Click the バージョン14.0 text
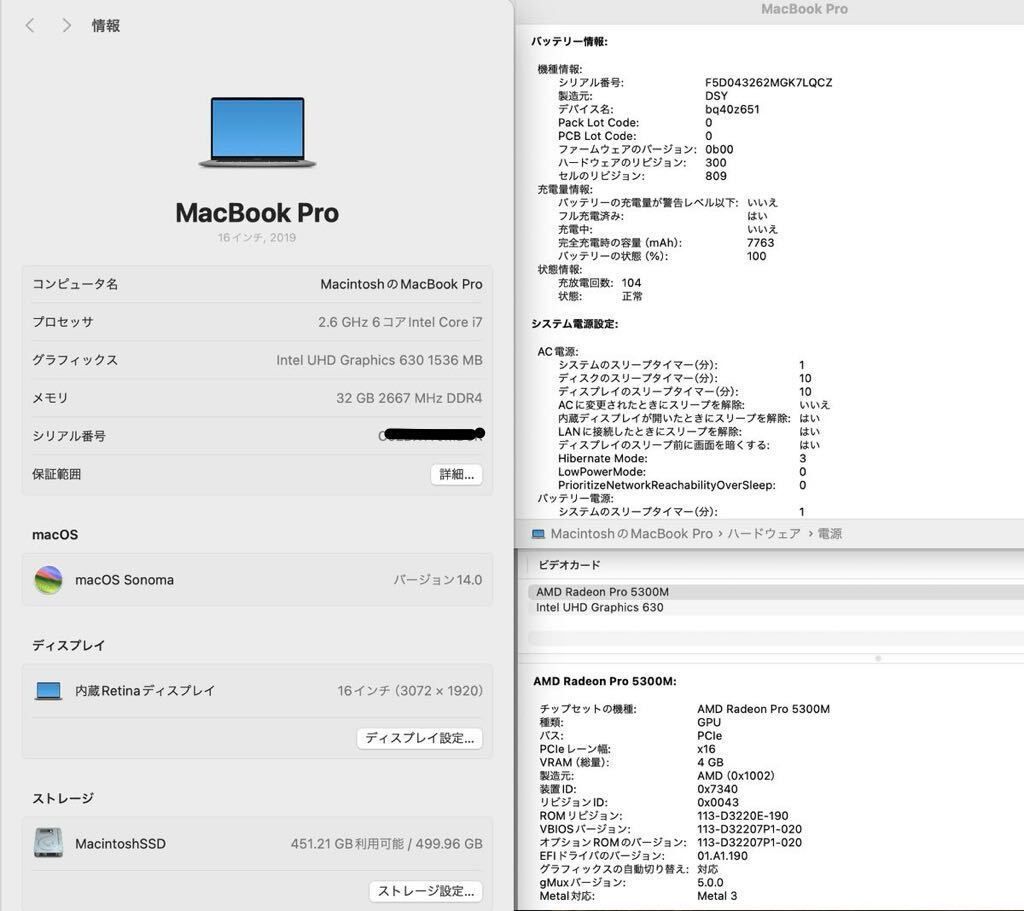This screenshot has width=1024, height=911. pyautogui.click(x=438, y=580)
